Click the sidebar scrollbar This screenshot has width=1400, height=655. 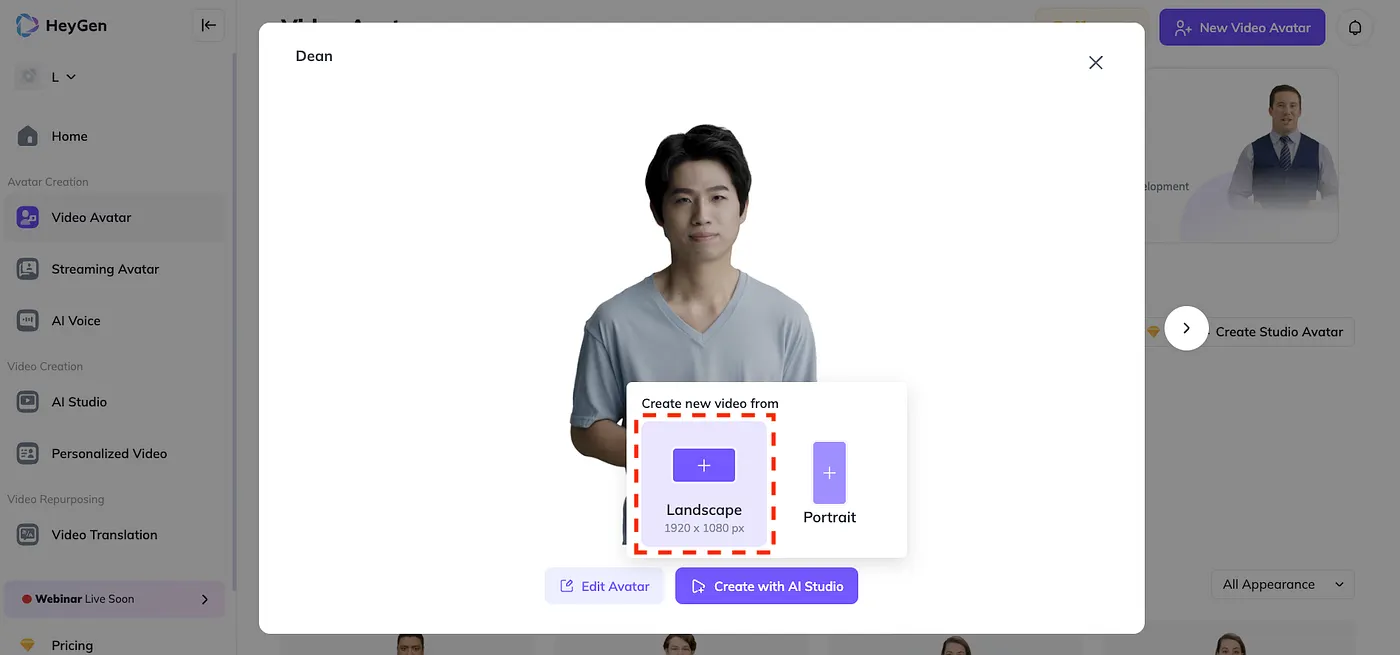233,320
